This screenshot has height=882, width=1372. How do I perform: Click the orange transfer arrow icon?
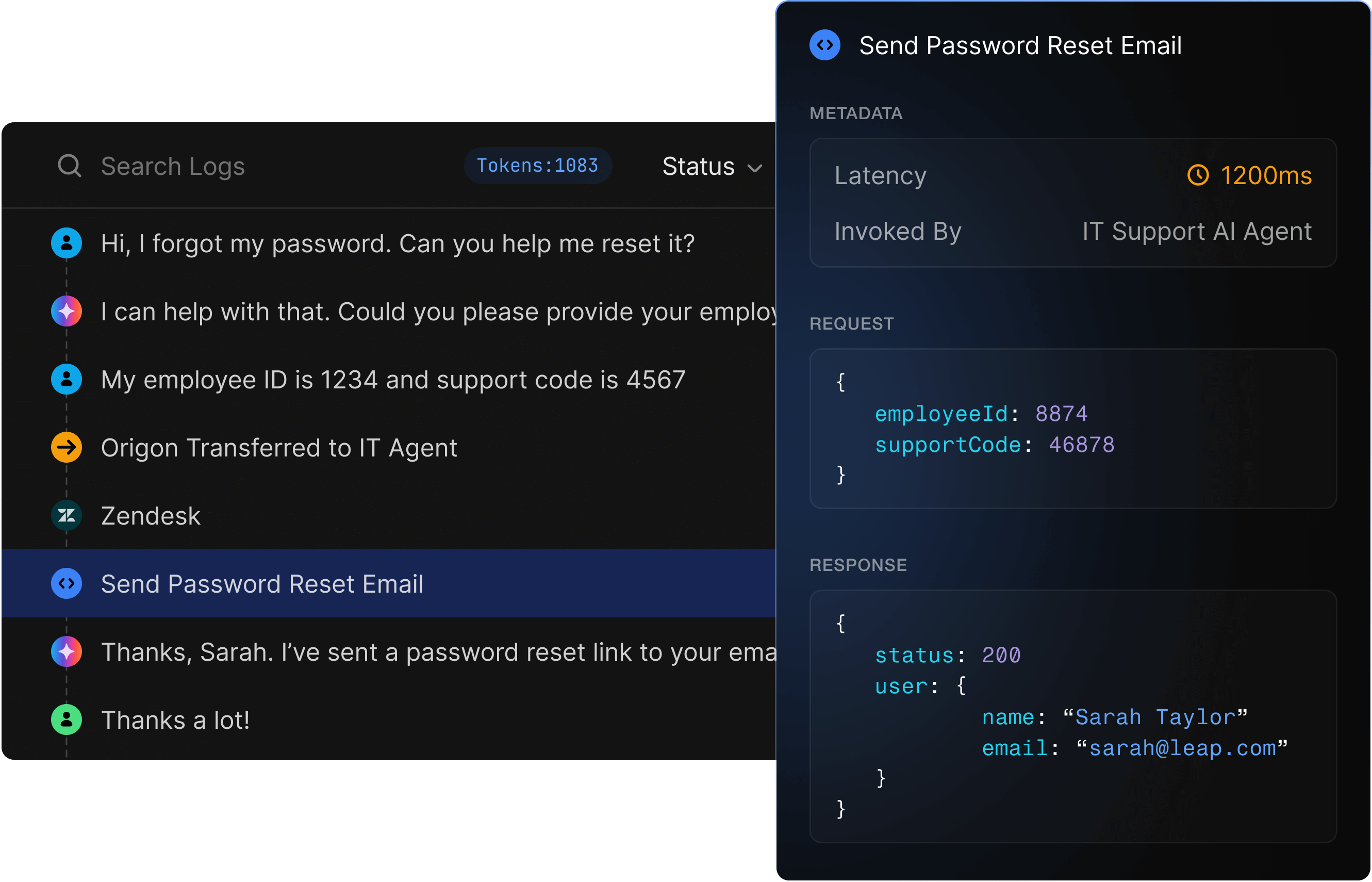click(67, 447)
